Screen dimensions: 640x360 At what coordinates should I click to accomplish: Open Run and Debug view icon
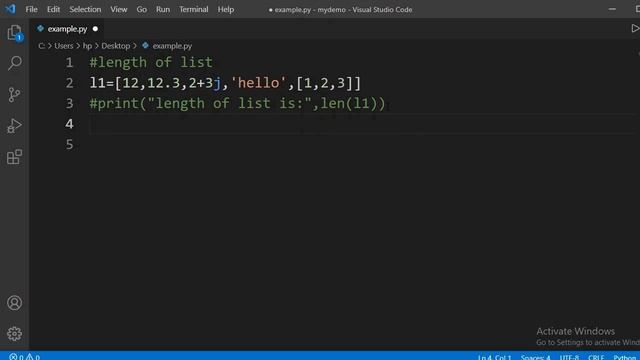click(x=14, y=126)
